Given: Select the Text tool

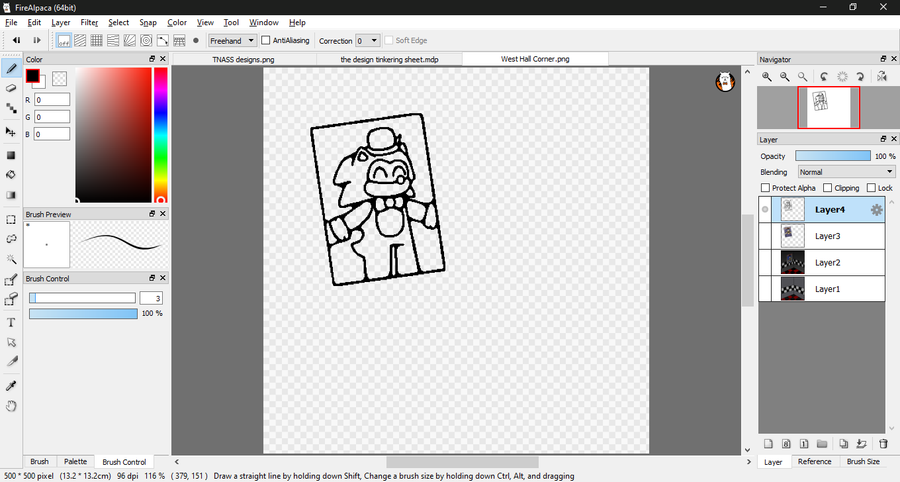Looking at the screenshot, I should (x=11, y=322).
